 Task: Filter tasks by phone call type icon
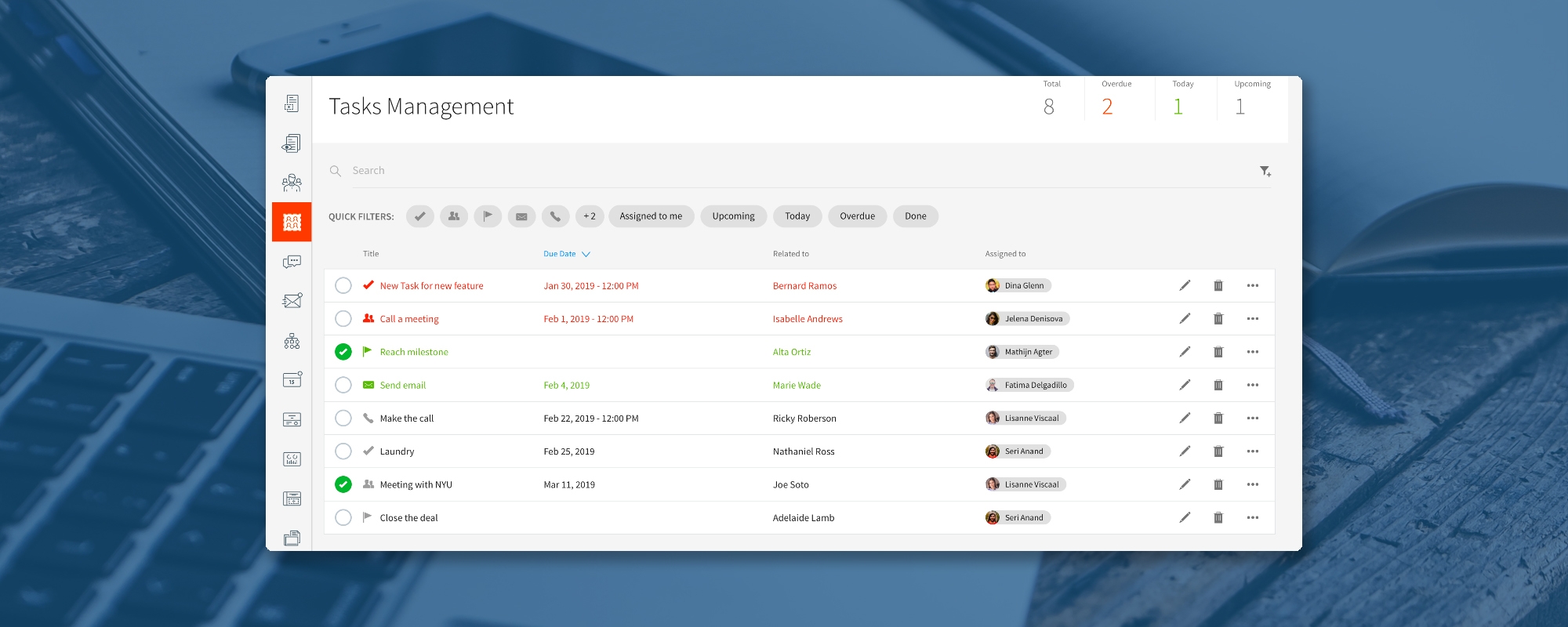[x=555, y=216]
